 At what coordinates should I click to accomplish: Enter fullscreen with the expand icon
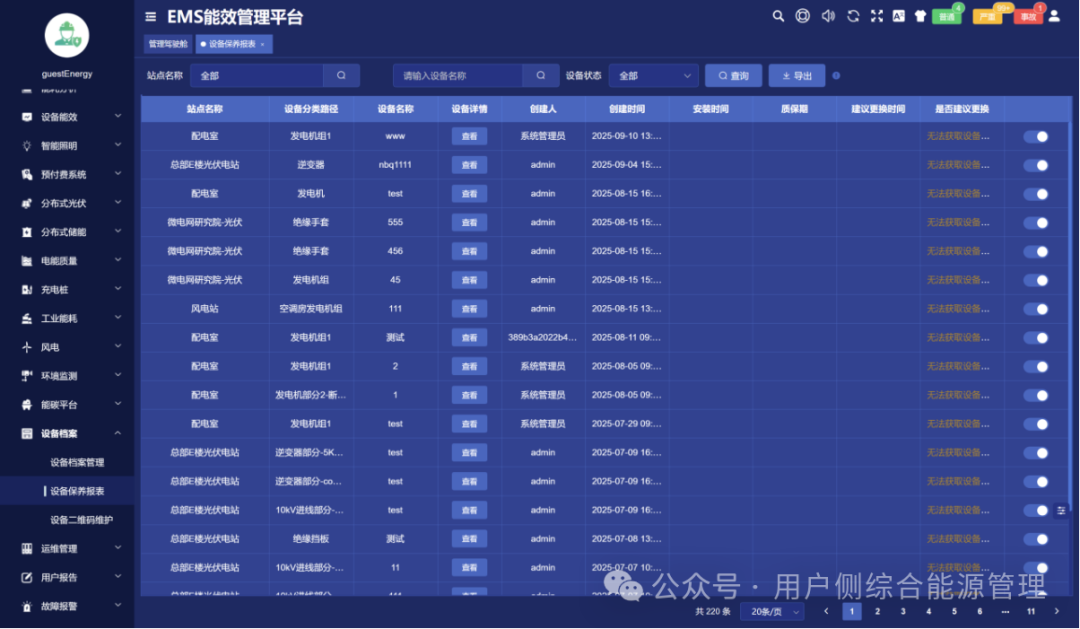point(877,16)
